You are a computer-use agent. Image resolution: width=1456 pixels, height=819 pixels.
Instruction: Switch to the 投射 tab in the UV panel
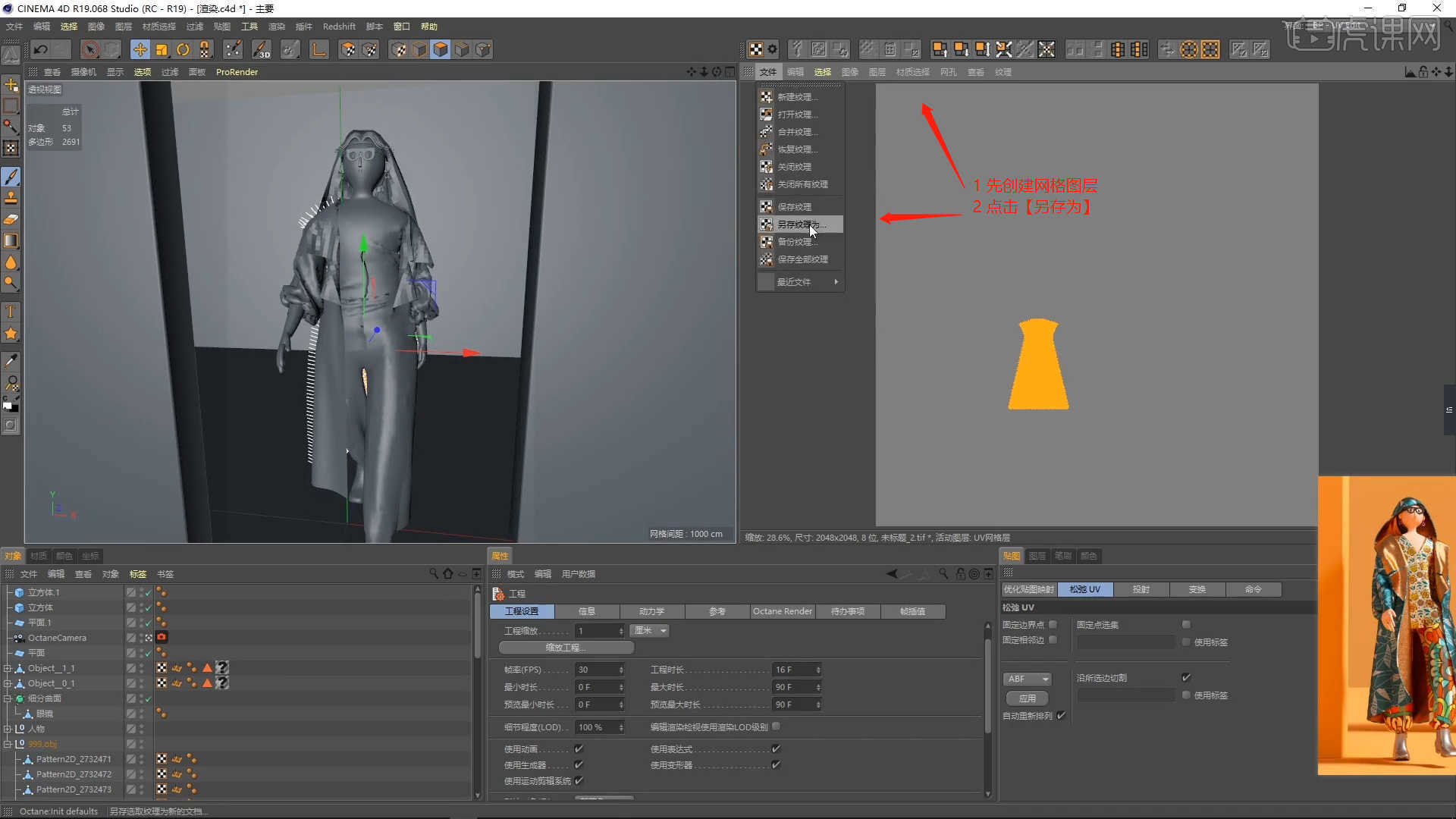[1141, 589]
